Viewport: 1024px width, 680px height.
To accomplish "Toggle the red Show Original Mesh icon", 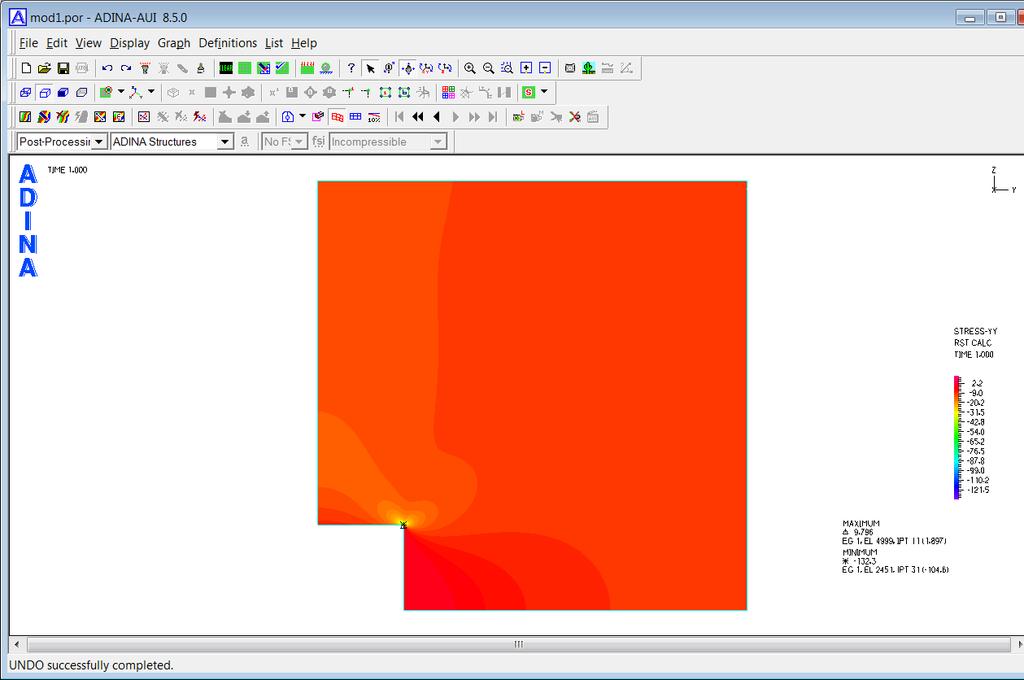I will click(337, 117).
